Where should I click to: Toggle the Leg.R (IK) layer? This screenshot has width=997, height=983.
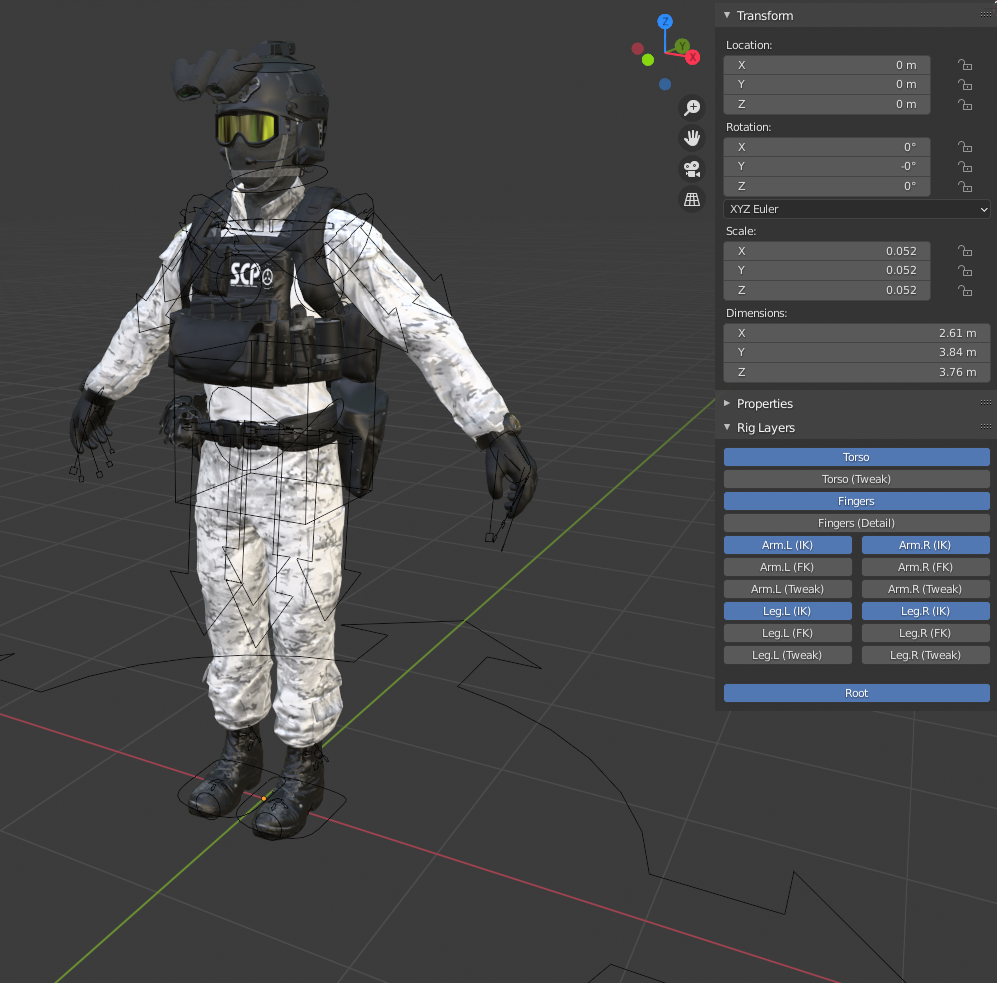(926, 611)
